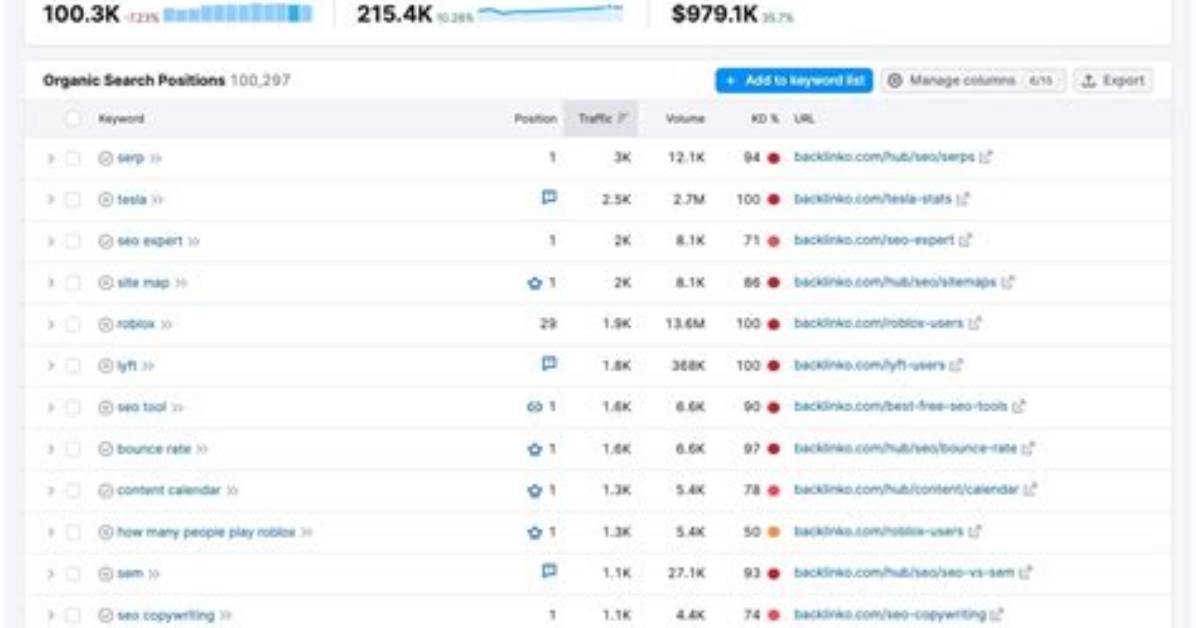Image resolution: width=1196 pixels, height=628 pixels.
Task: Click double-arrow icon after bounce rate keyword
Action: pos(202,449)
